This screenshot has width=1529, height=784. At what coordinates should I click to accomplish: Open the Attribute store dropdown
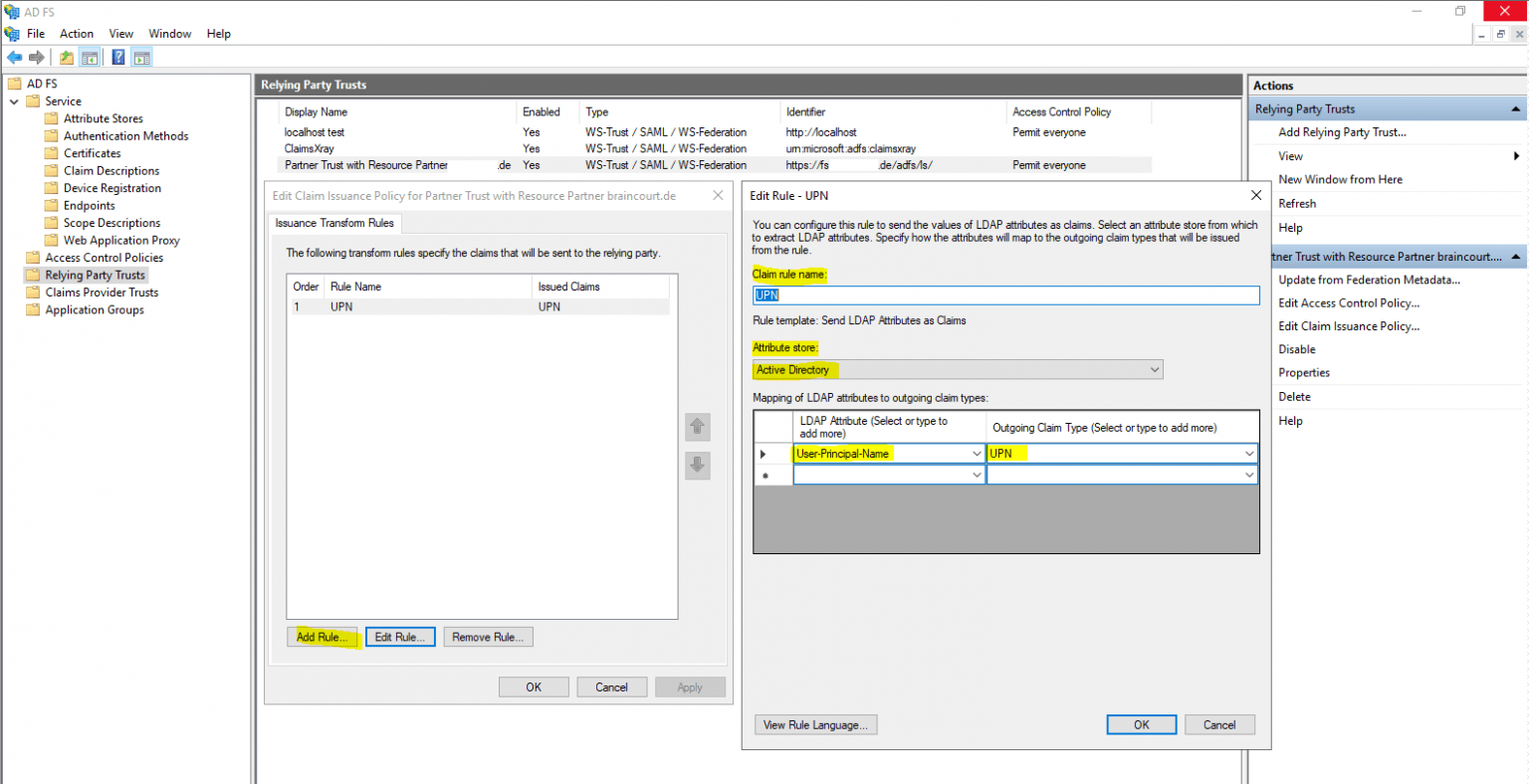click(x=1154, y=370)
